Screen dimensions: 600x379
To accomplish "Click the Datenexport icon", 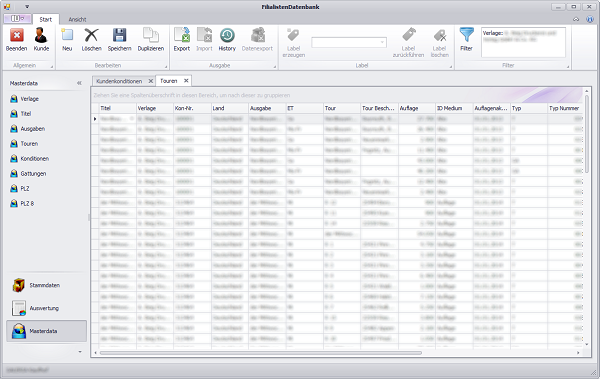I will click(x=258, y=35).
